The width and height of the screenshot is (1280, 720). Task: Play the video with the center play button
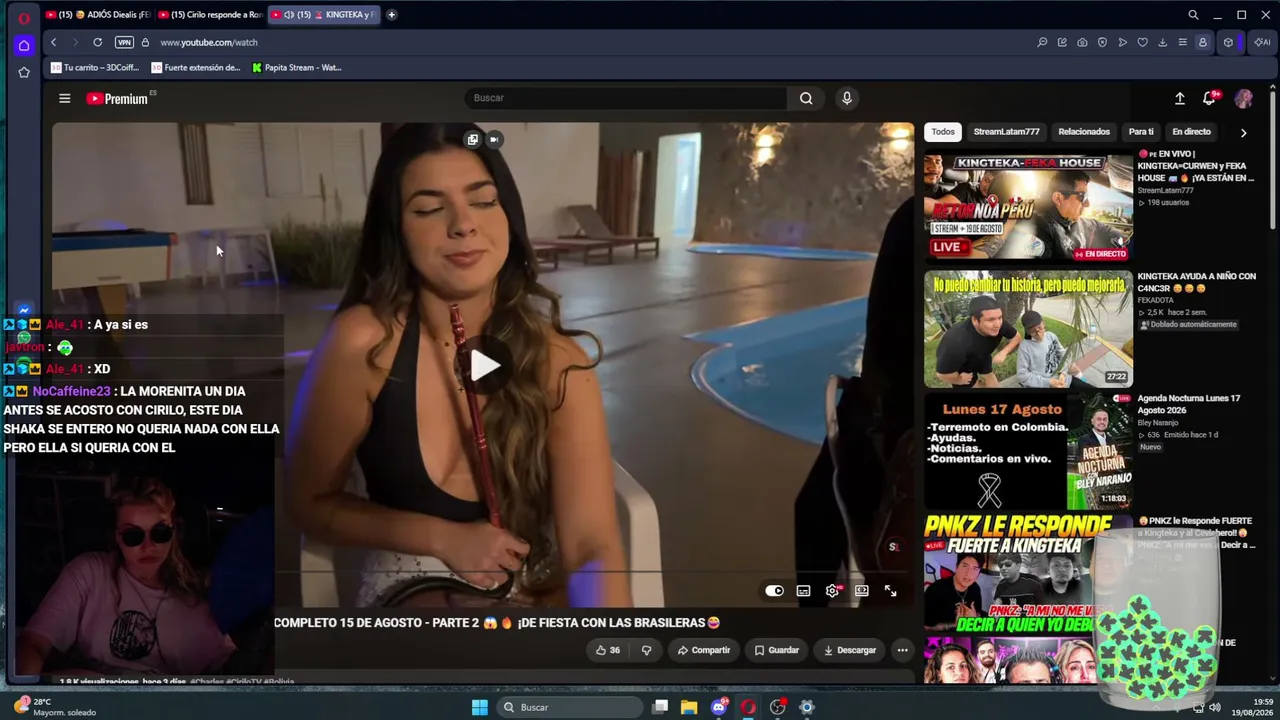pyautogui.click(x=484, y=365)
